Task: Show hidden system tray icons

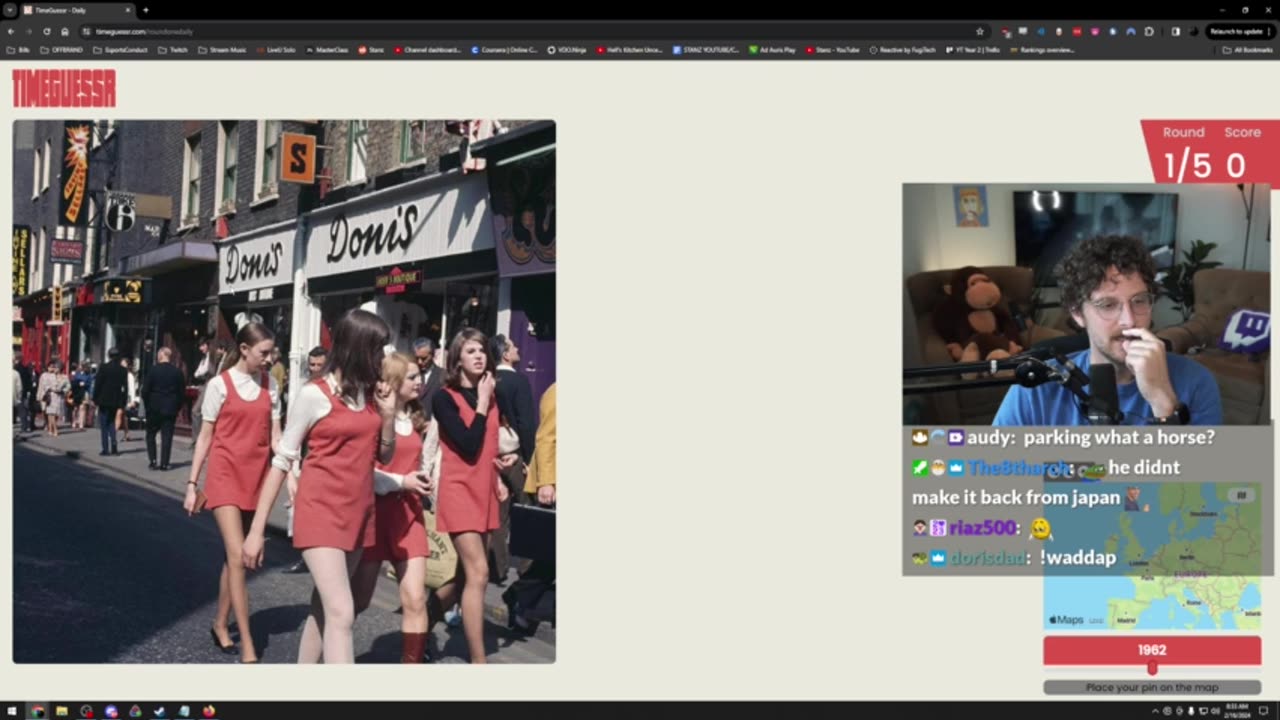Action: pos(1155,711)
